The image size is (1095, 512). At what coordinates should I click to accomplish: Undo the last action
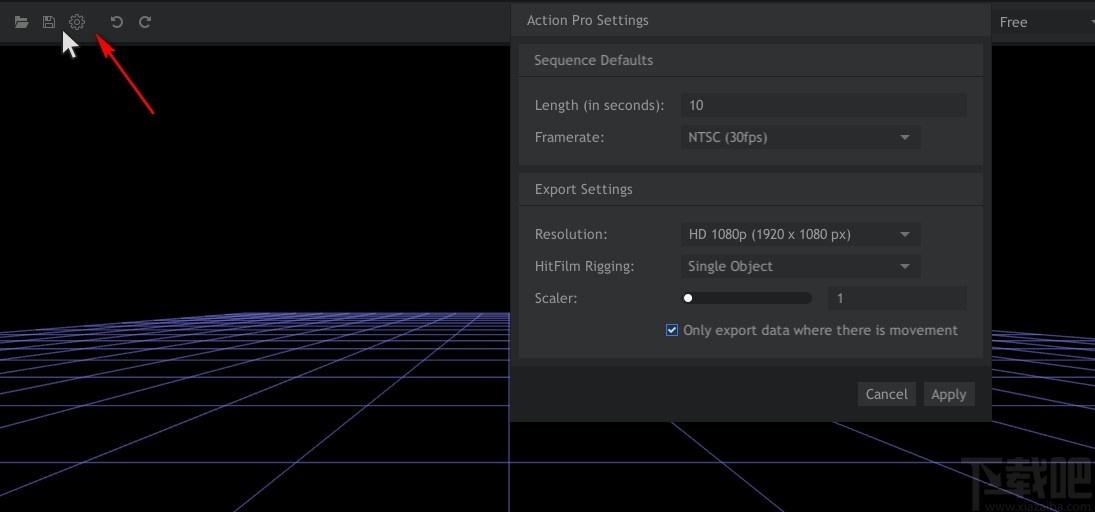tap(117, 22)
